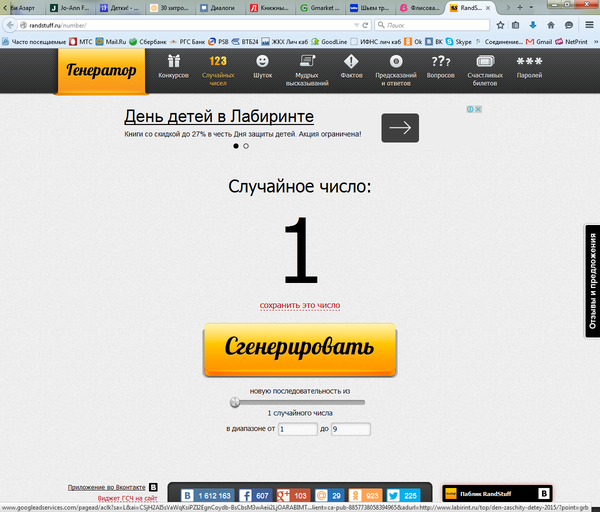Click the arrow button on the Лабиринт ad
This screenshot has height=512, width=600.
tap(400, 128)
